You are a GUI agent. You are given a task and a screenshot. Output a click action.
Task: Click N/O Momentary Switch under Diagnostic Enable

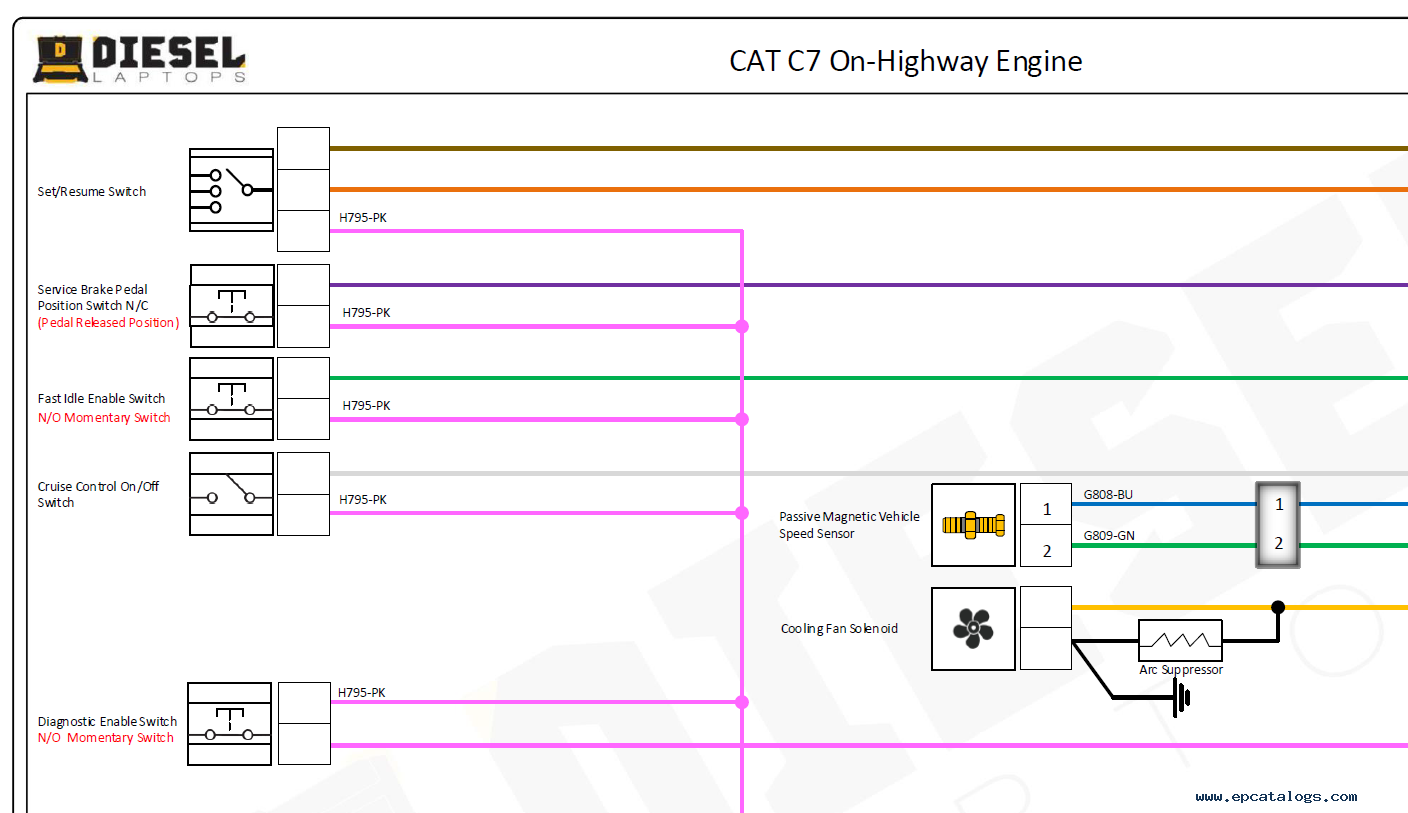tap(106, 737)
